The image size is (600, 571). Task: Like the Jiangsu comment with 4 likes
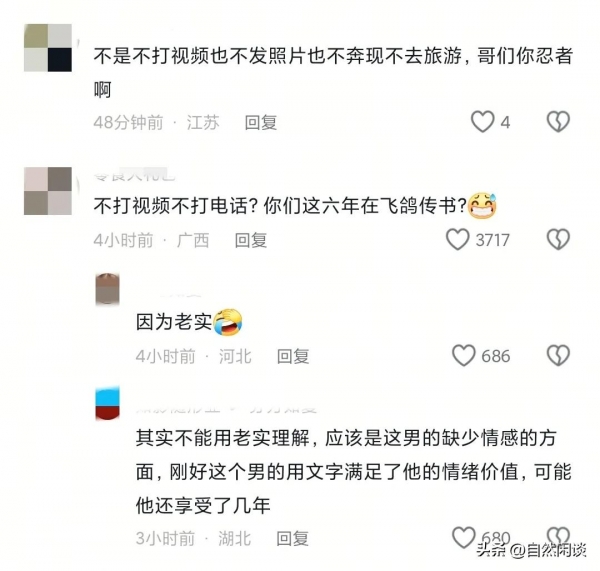click(x=482, y=122)
